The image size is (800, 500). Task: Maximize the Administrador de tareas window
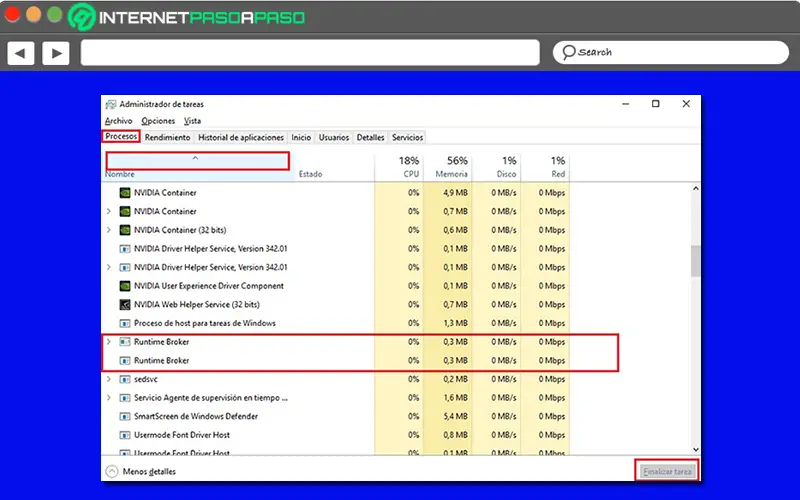(656, 104)
